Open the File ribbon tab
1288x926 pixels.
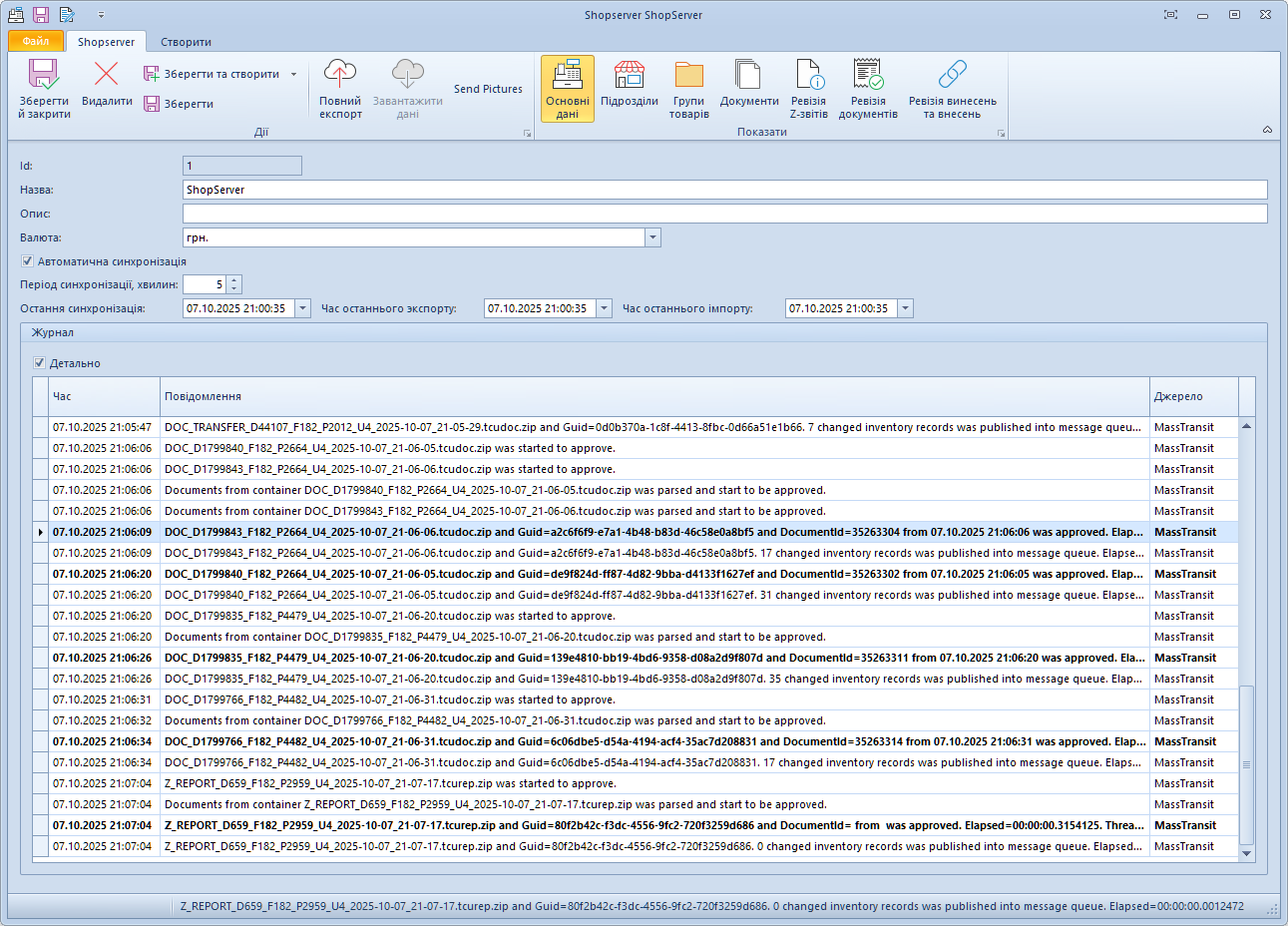tap(36, 41)
